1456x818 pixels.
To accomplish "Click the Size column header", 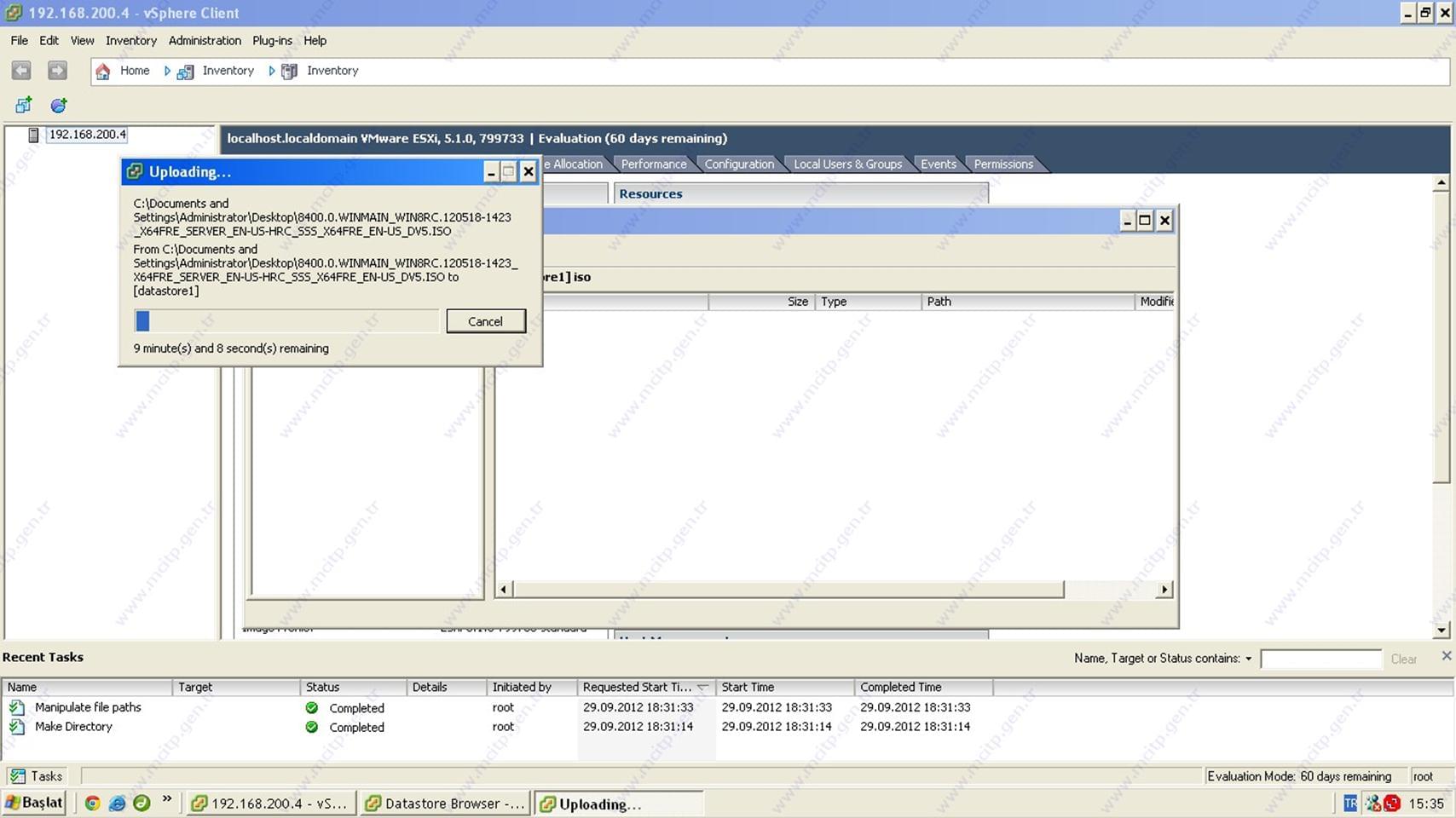I will [761, 302].
